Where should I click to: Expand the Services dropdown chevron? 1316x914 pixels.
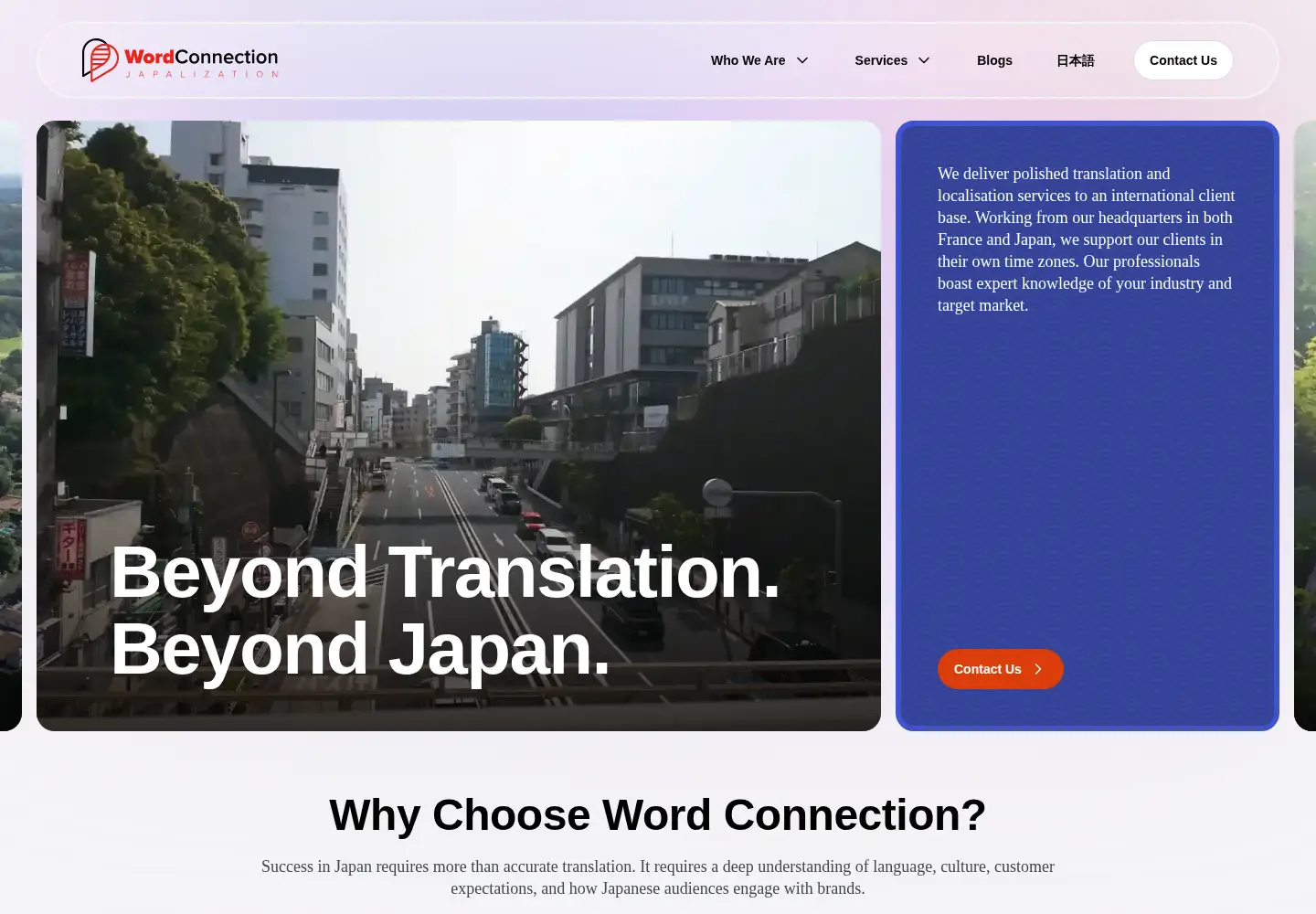click(924, 60)
